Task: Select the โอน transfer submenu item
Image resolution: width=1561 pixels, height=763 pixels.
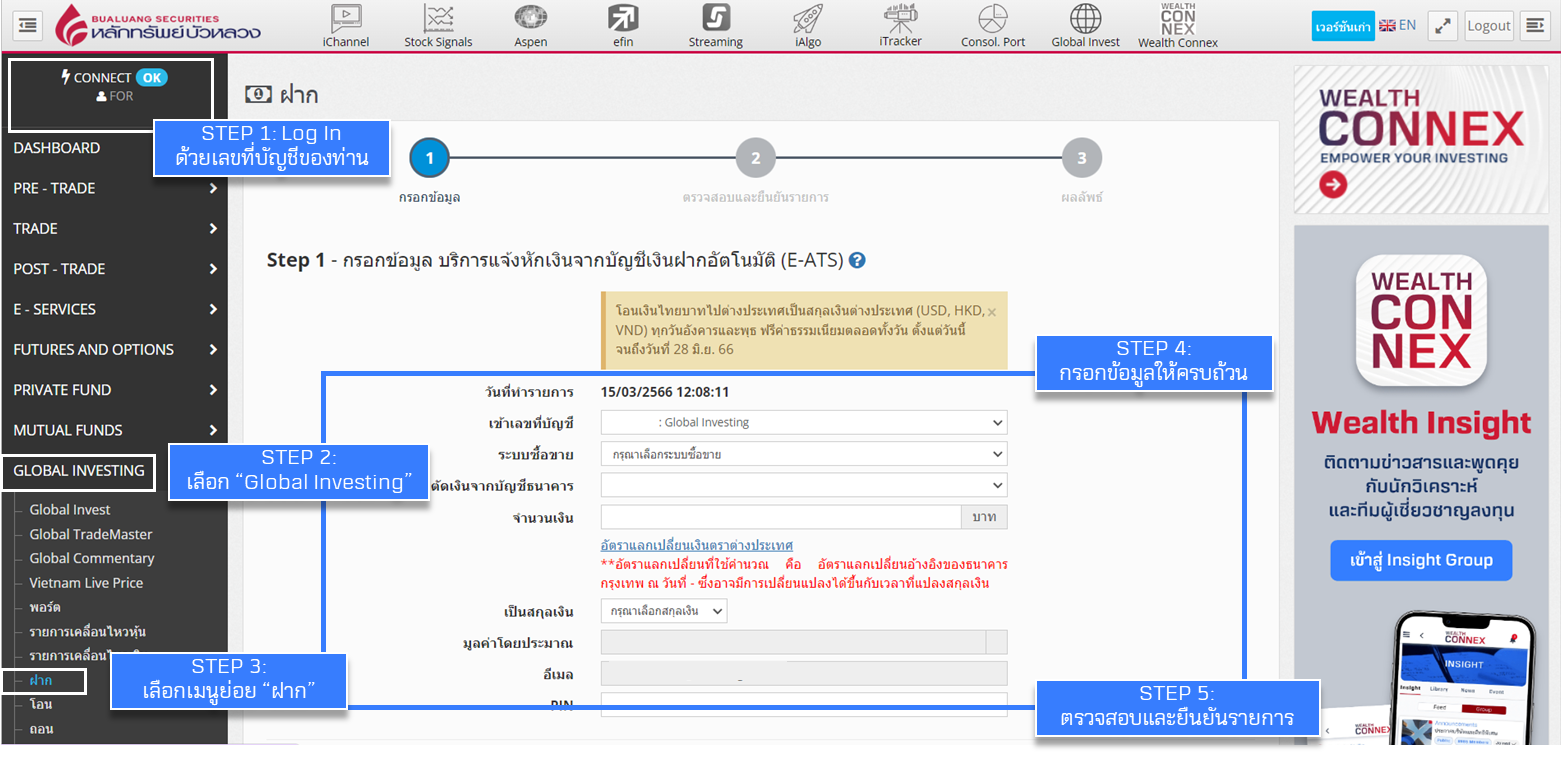Action: (x=41, y=705)
